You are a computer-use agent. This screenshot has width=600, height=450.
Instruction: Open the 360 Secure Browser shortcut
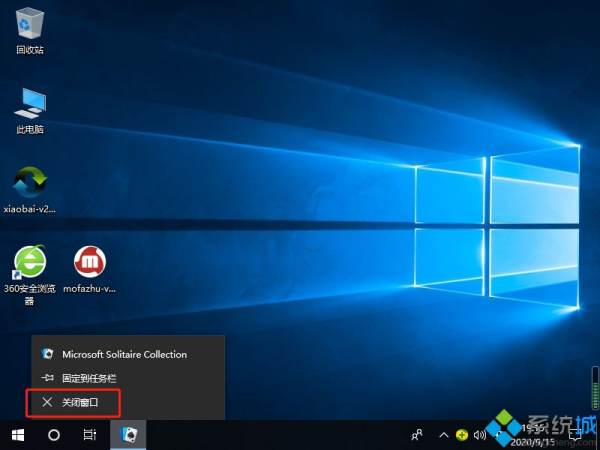(30, 264)
